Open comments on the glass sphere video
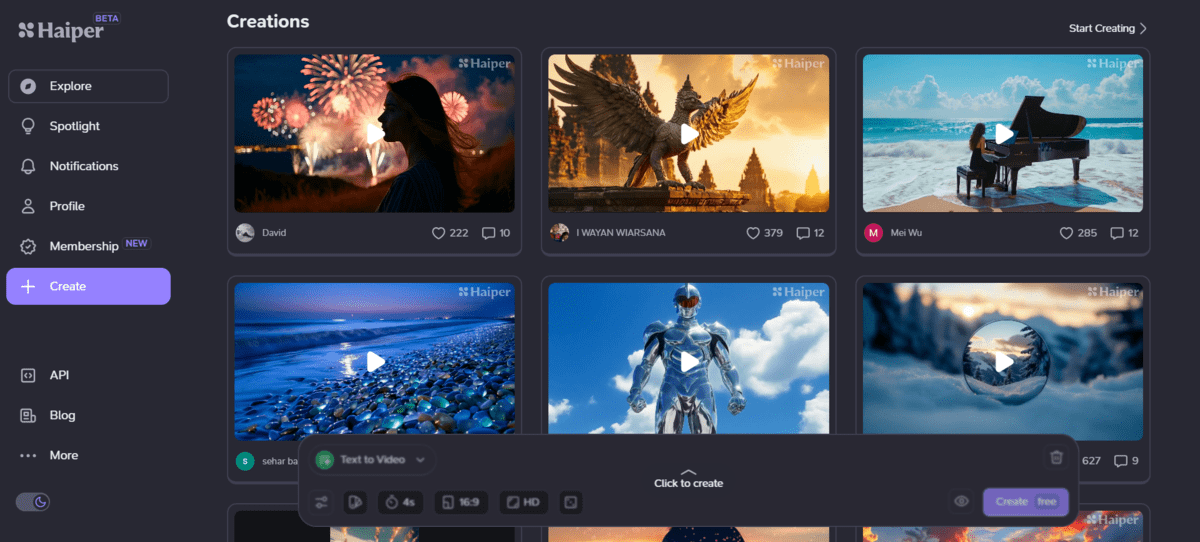The width and height of the screenshot is (1200, 542). click(1121, 461)
